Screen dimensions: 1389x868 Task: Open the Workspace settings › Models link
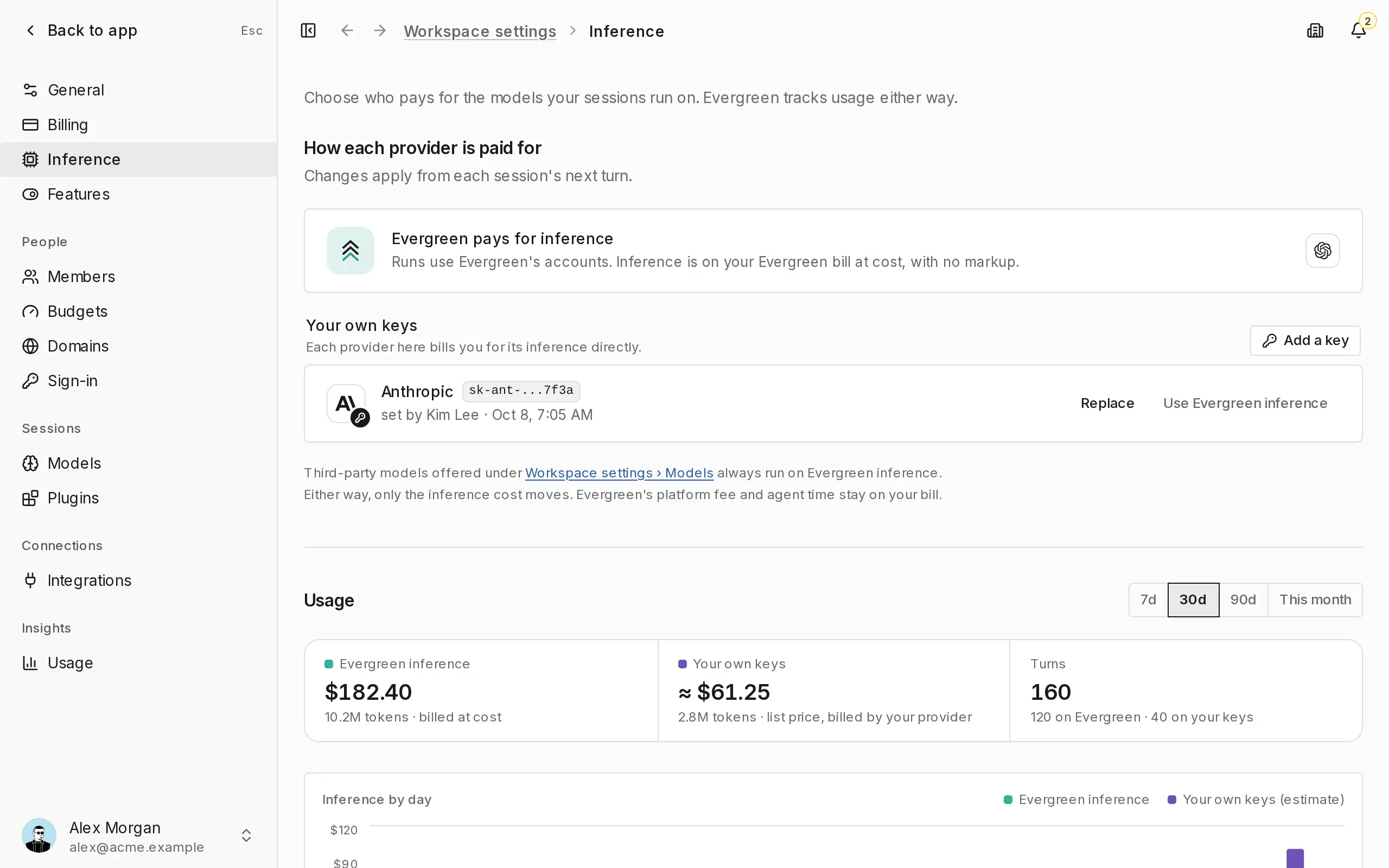(x=619, y=473)
